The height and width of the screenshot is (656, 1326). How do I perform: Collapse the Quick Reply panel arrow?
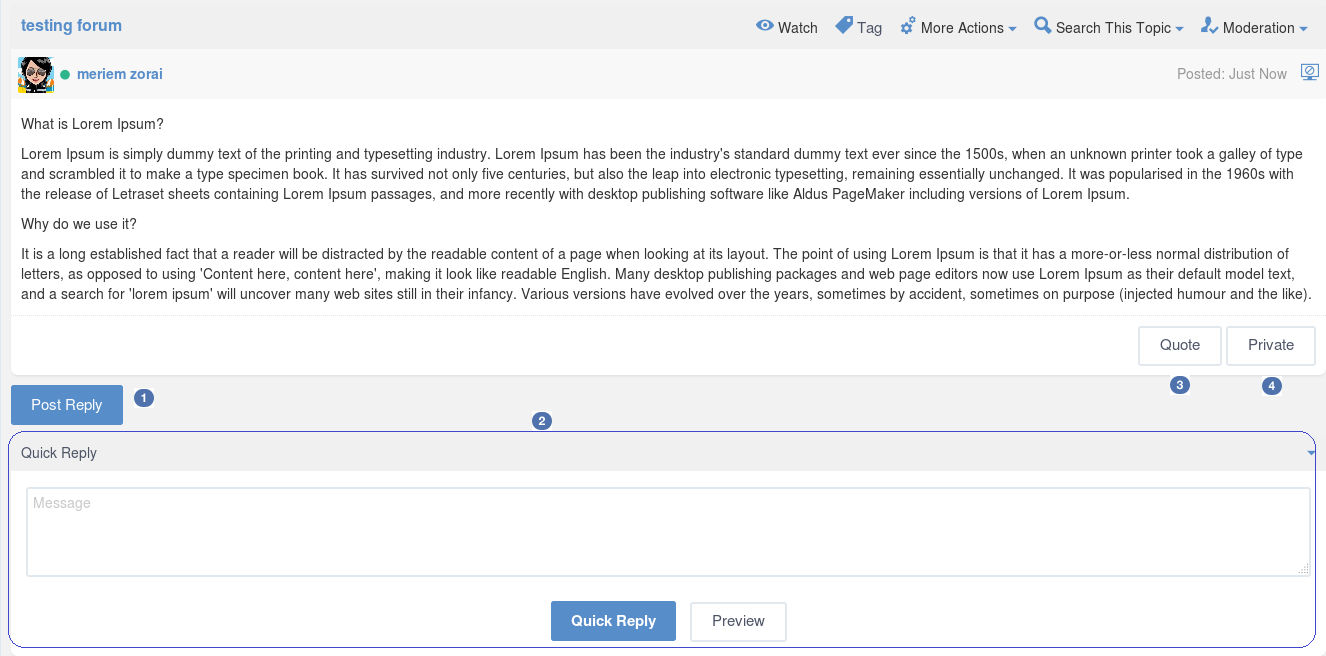tap(1311, 453)
